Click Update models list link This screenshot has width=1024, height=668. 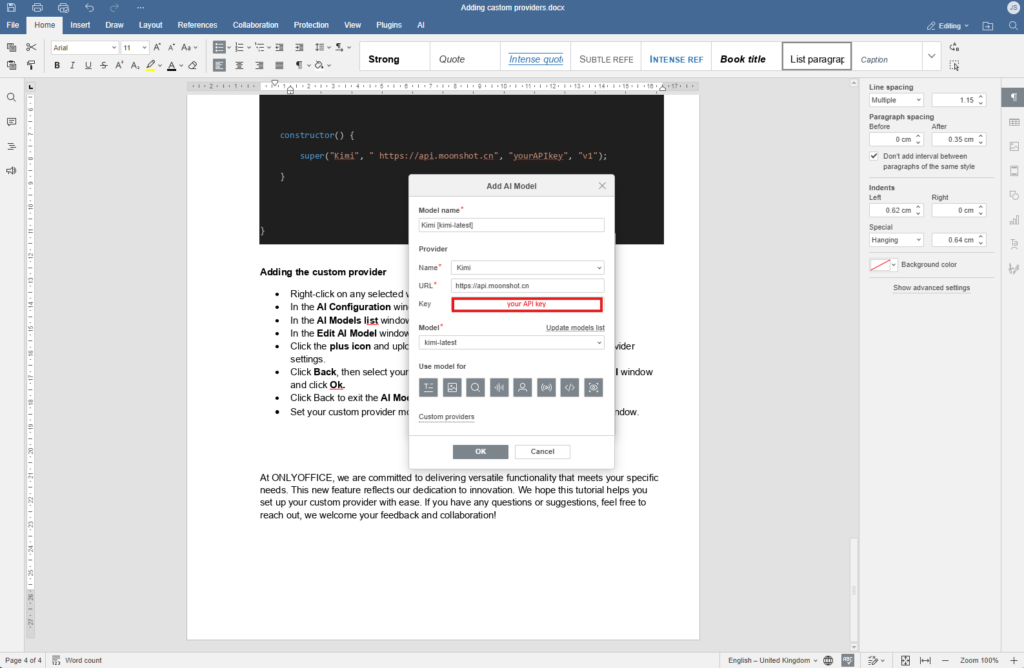coord(575,328)
